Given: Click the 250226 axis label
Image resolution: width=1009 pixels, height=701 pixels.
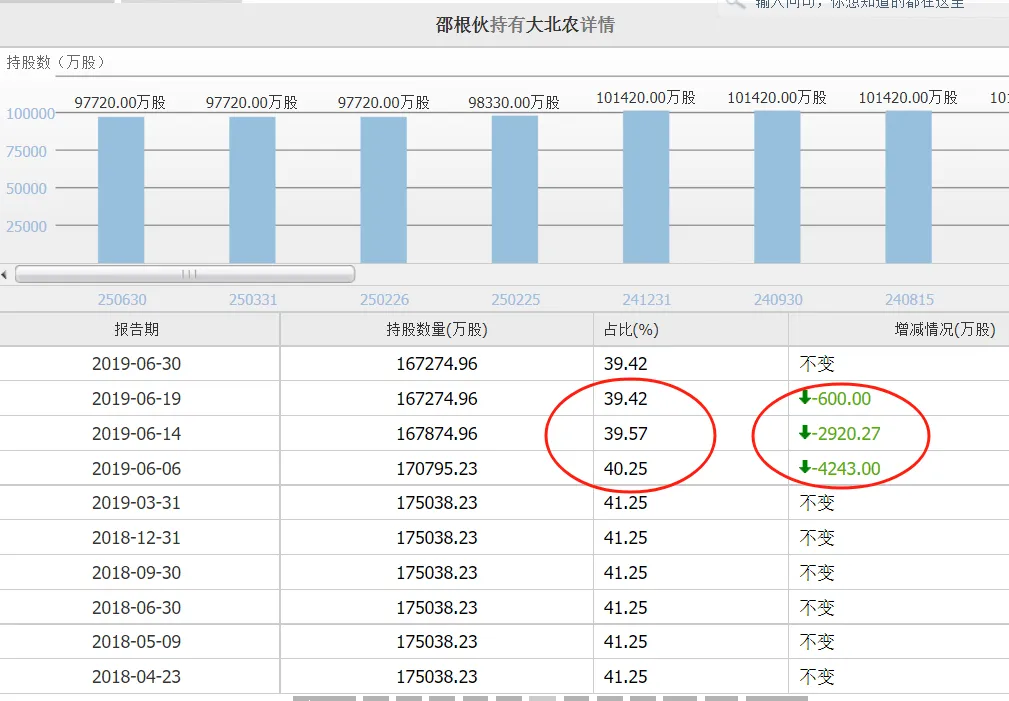Looking at the screenshot, I should (x=384, y=299).
